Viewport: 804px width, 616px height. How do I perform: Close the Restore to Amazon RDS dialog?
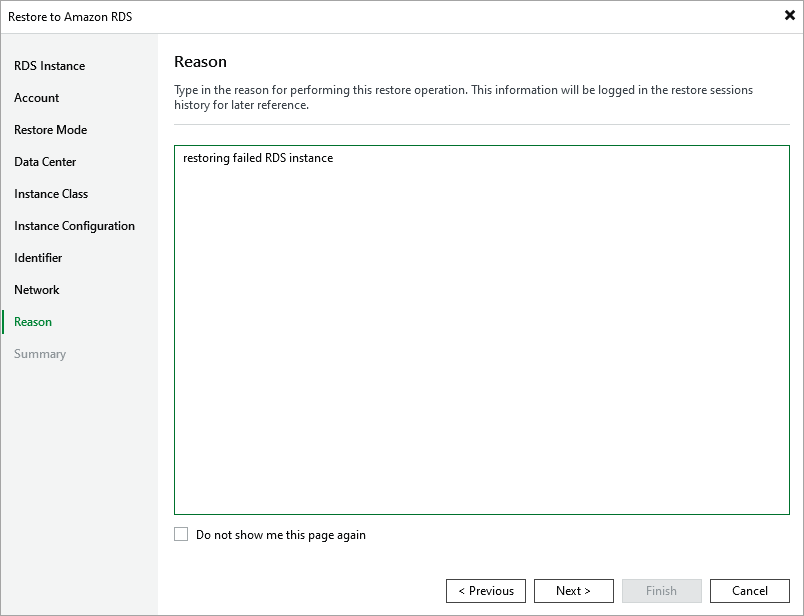(790, 15)
